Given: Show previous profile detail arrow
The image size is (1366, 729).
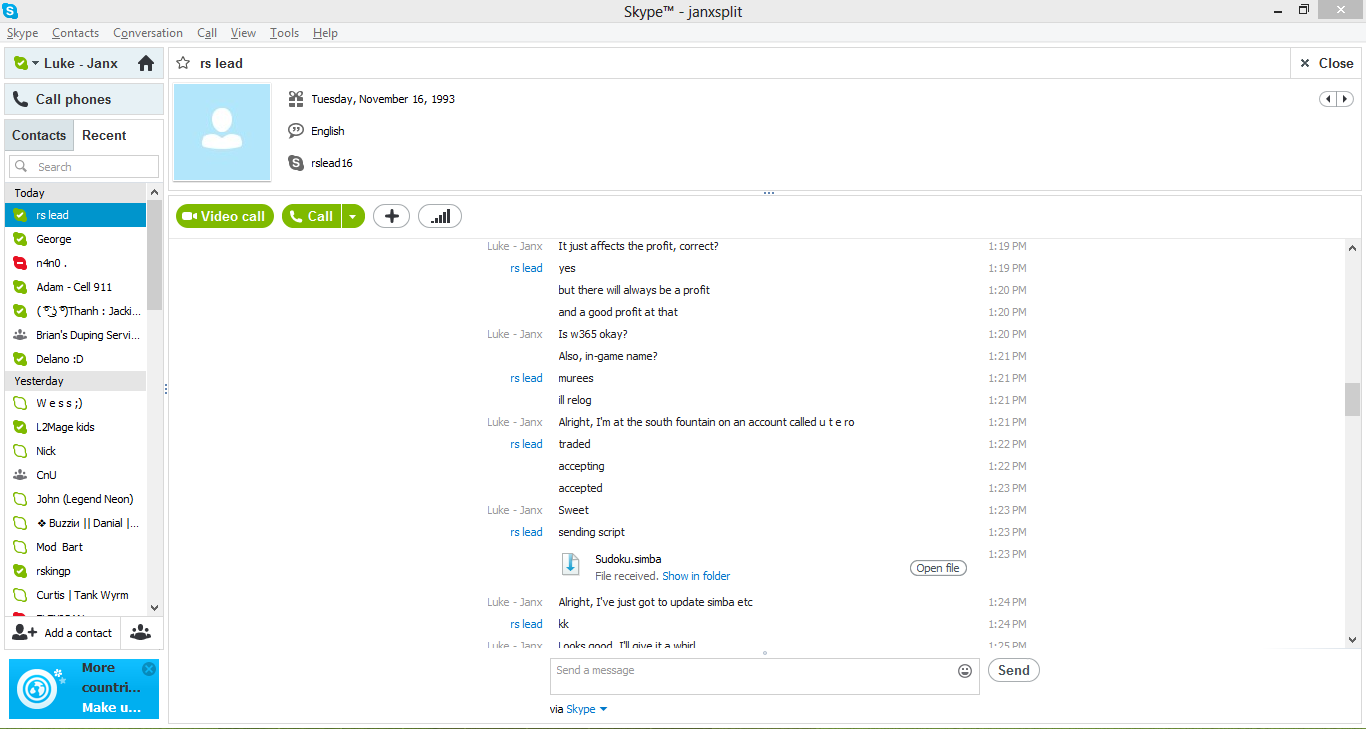Looking at the screenshot, I should (x=1328, y=99).
